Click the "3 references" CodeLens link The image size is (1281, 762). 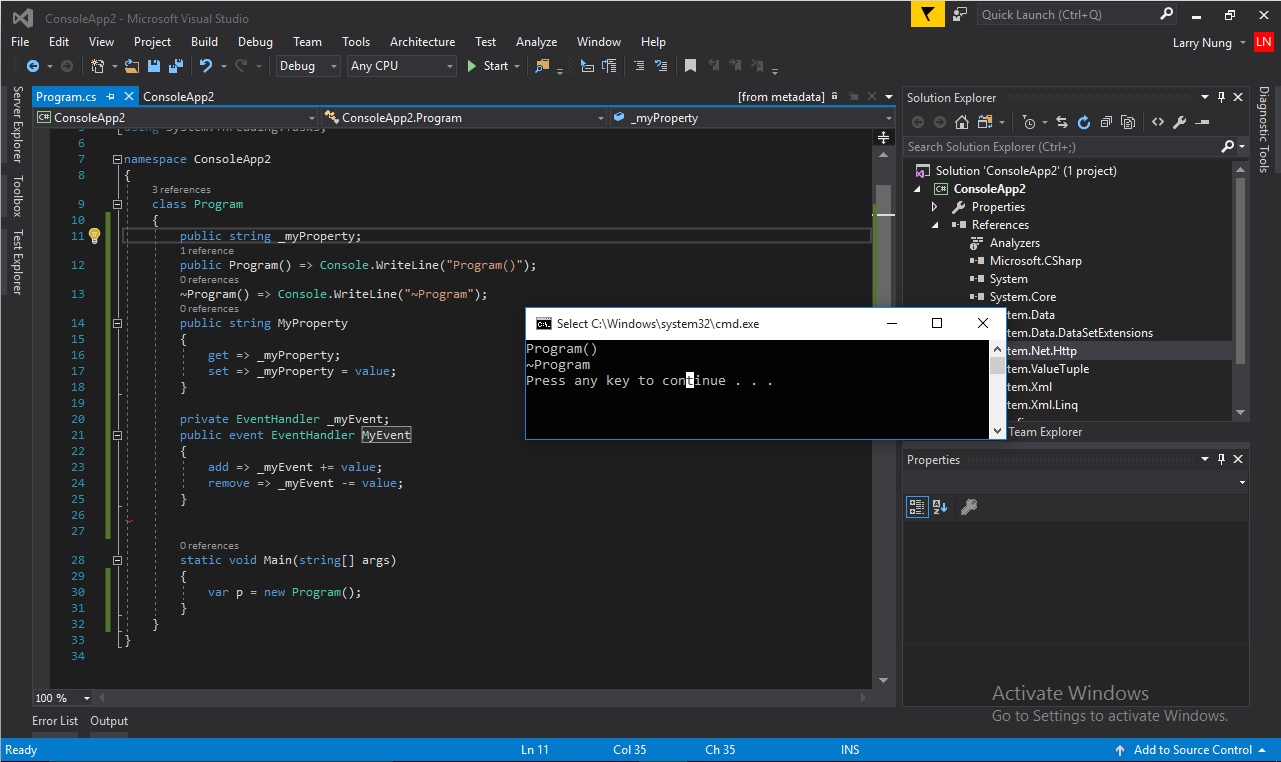pos(181,190)
